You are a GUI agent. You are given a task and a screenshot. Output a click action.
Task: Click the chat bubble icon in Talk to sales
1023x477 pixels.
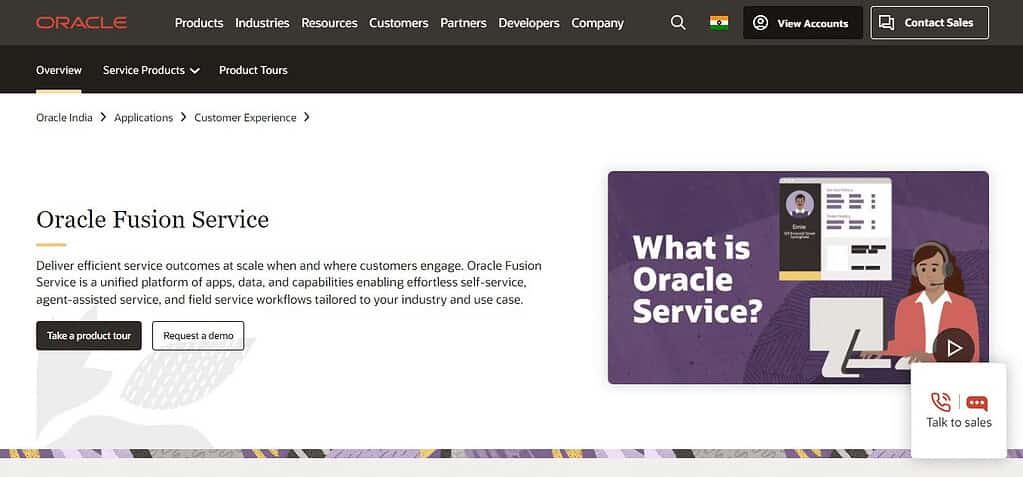pos(977,403)
